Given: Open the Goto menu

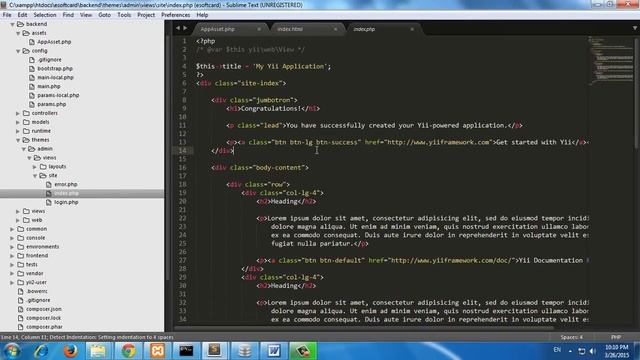Looking at the screenshot, I should [x=104, y=15].
